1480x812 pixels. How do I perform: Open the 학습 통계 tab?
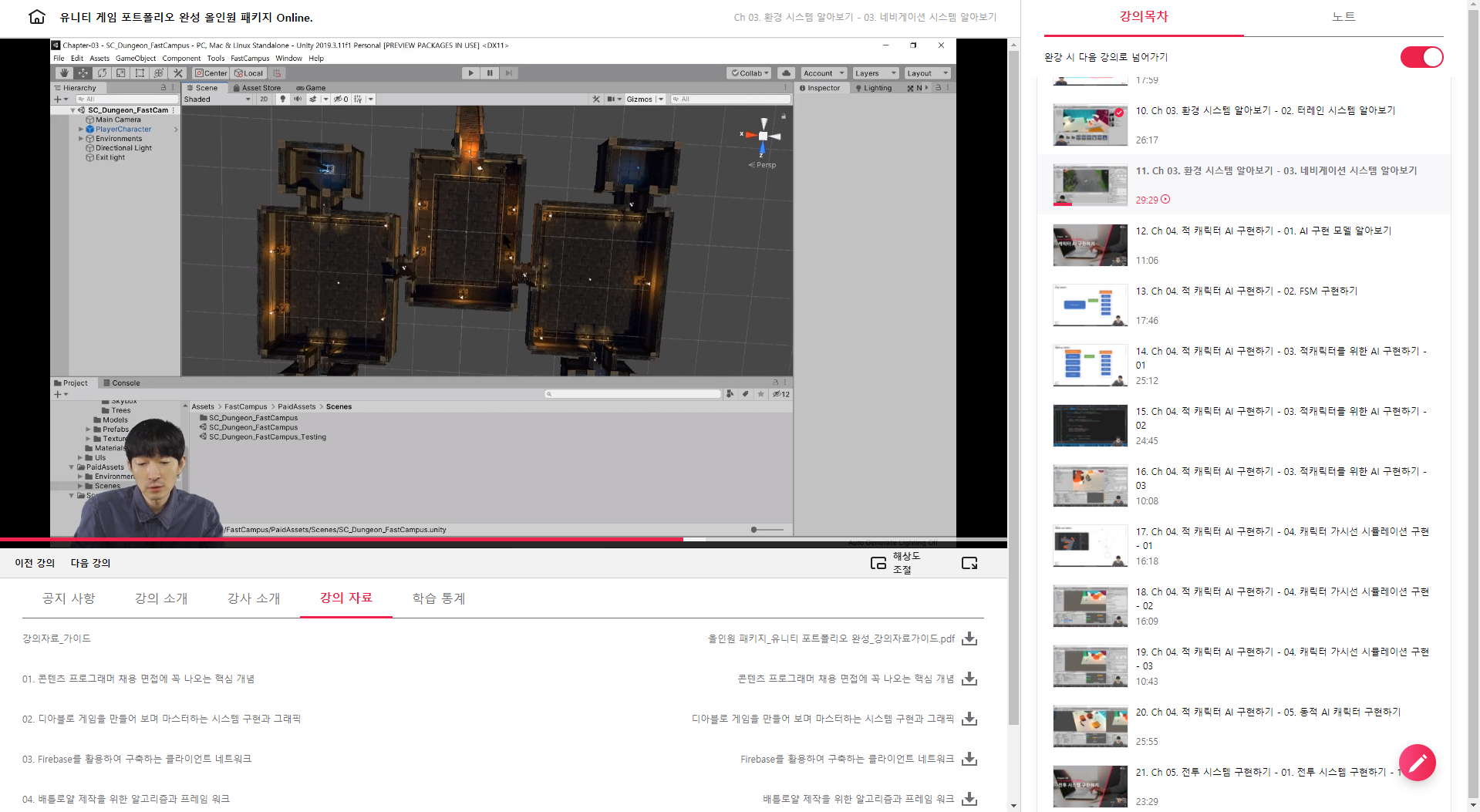tap(439, 598)
